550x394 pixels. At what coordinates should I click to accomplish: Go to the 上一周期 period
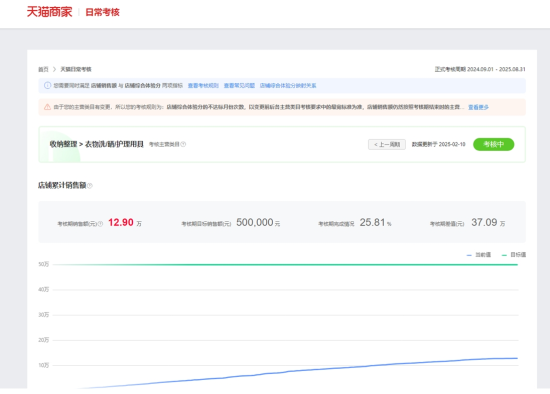coord(387,144)
